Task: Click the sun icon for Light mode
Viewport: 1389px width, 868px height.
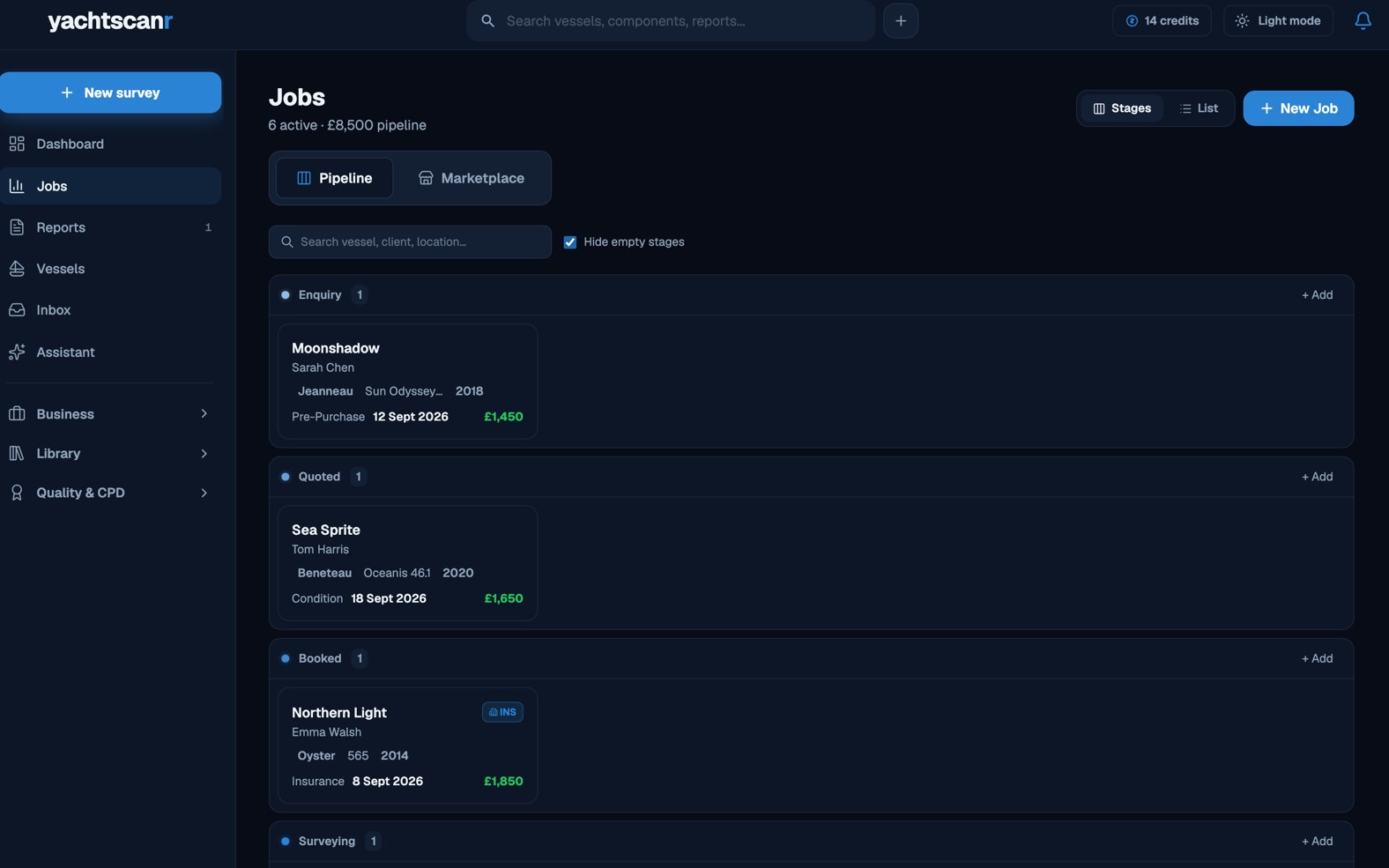Action: tap(1242, 20)
